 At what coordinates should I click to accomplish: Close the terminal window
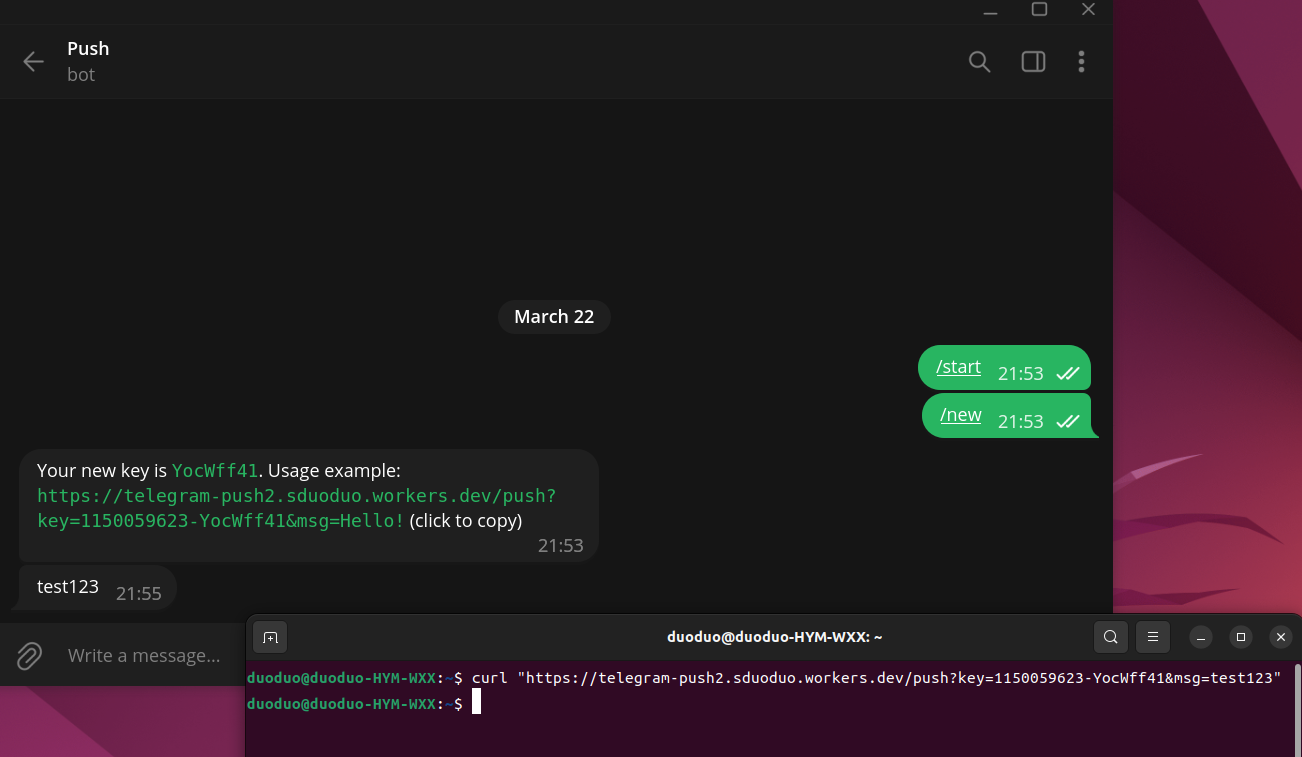[1280, 637]
